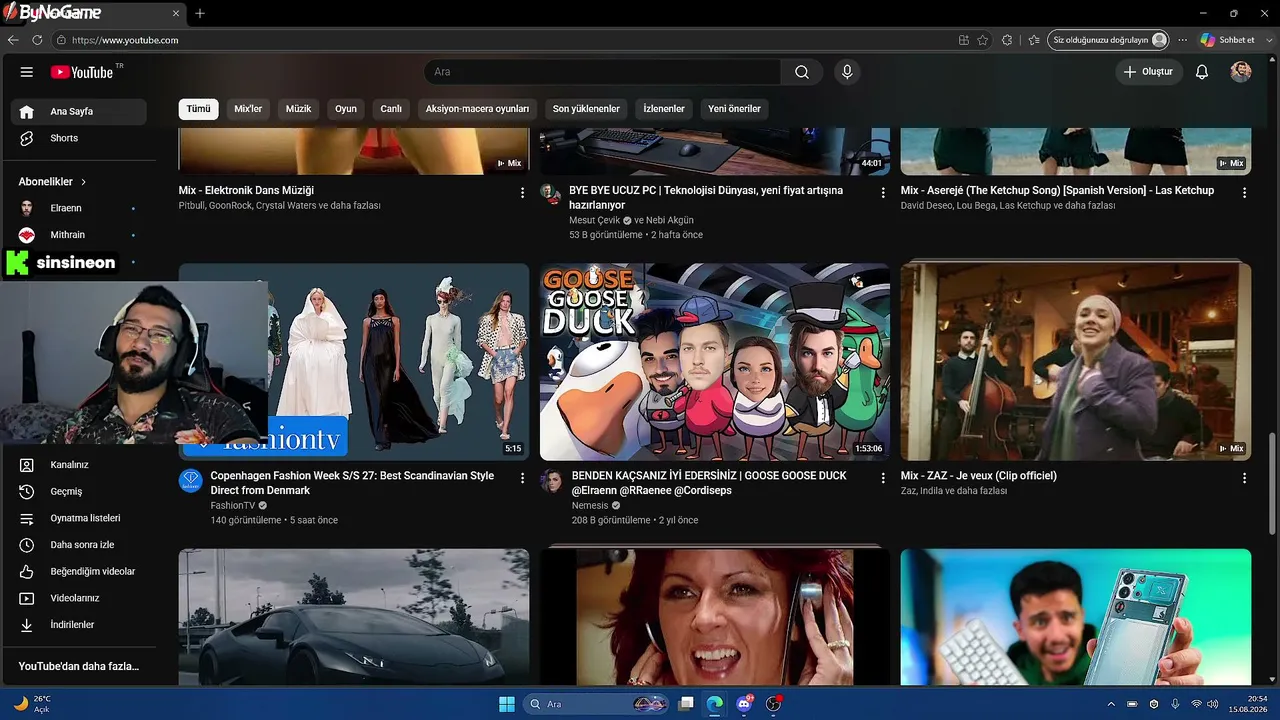Open options for 'BYE BYE UCUZ PC' video

(883, 192)
